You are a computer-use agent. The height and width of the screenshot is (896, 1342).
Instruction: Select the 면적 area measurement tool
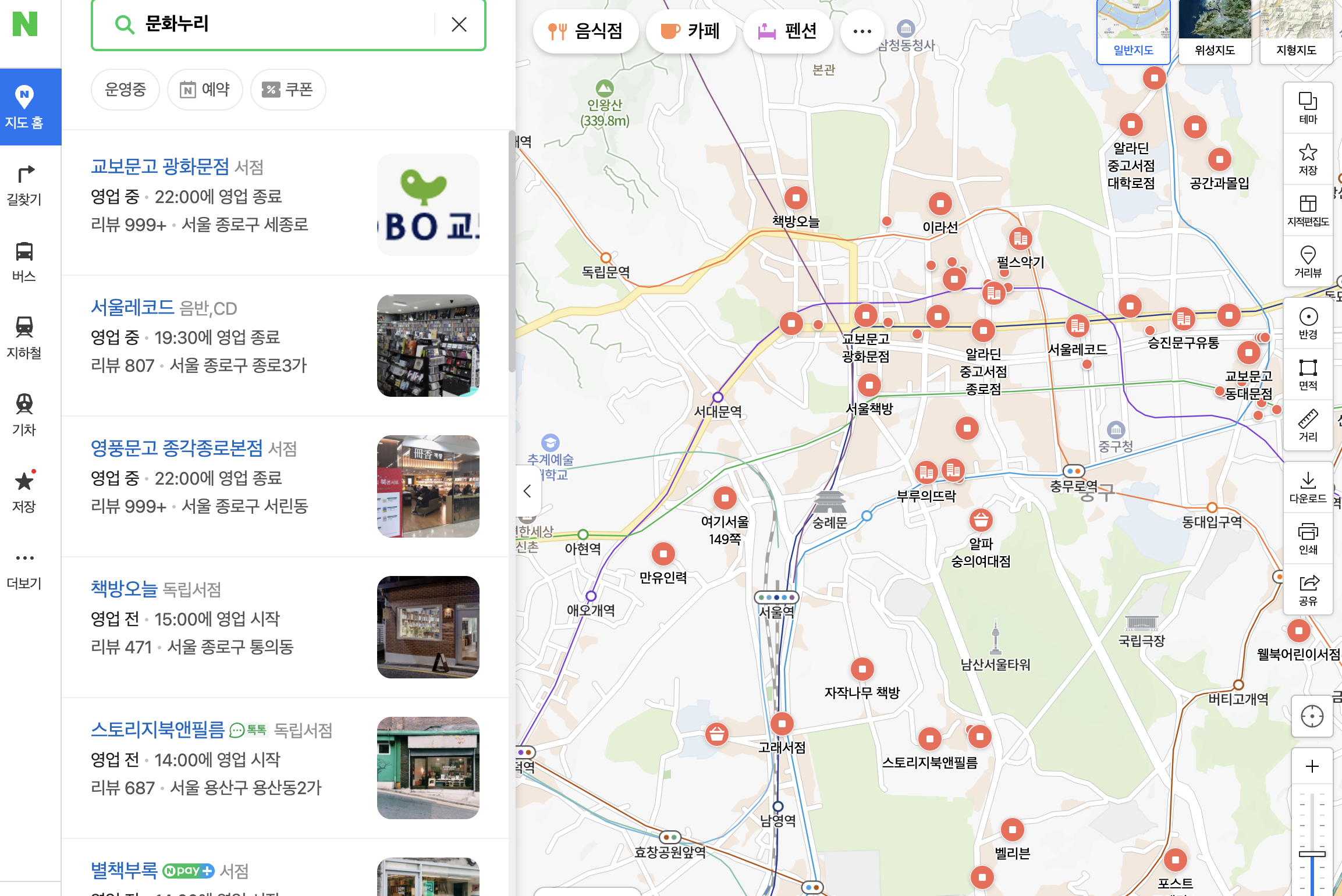pos(1308,374)
